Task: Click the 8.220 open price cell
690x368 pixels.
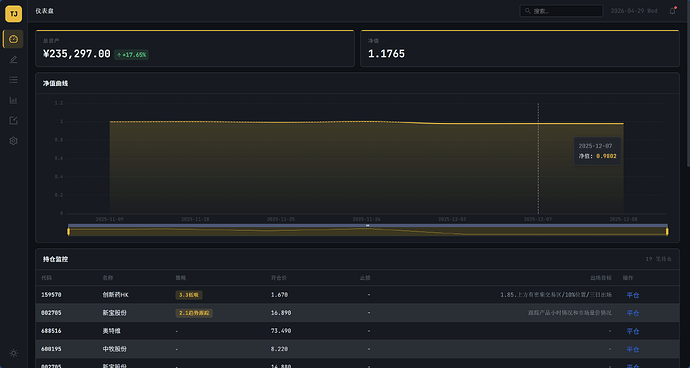Action: (x=279, y=349)
